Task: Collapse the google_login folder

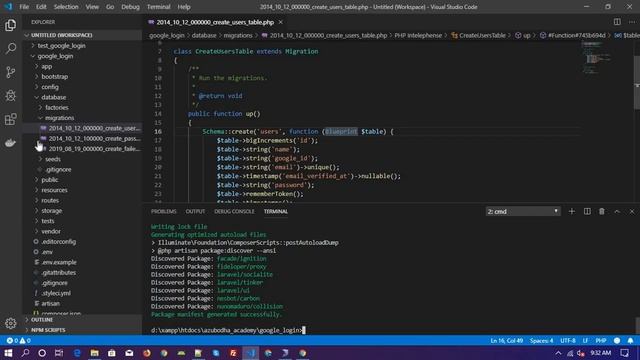Action: pos(82,56)
